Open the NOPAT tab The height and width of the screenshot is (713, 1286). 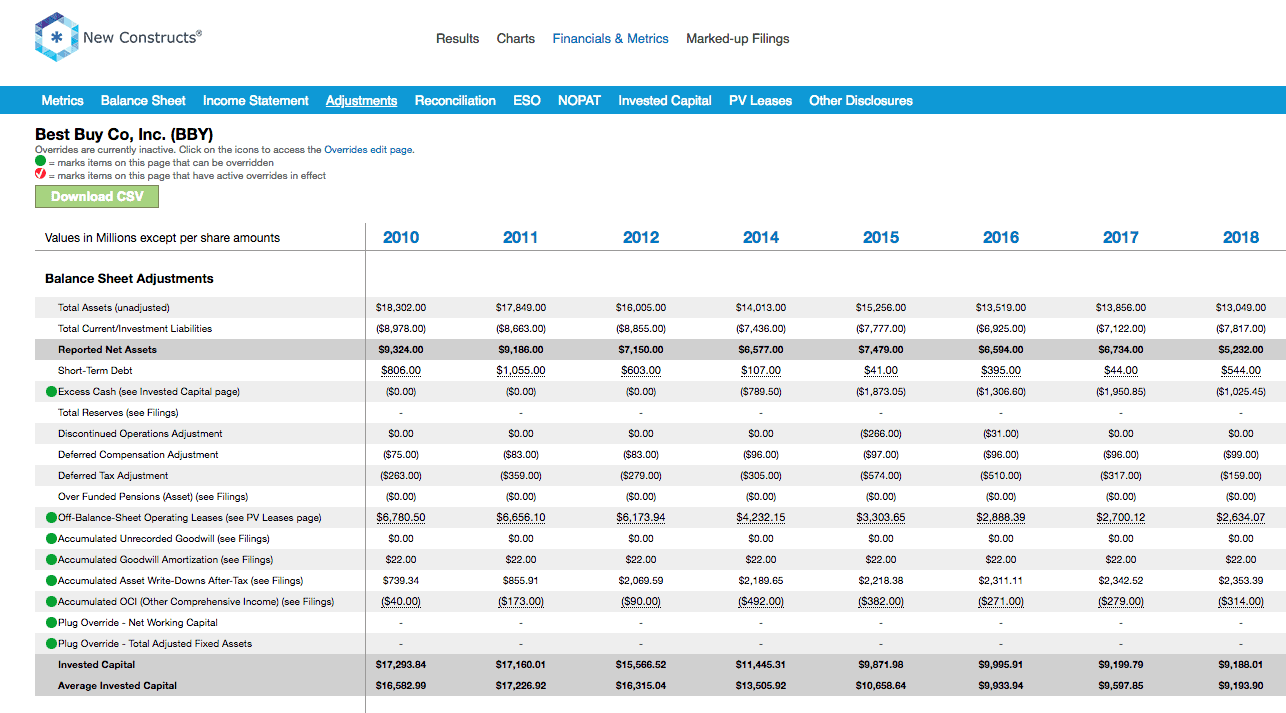point(579,101)
